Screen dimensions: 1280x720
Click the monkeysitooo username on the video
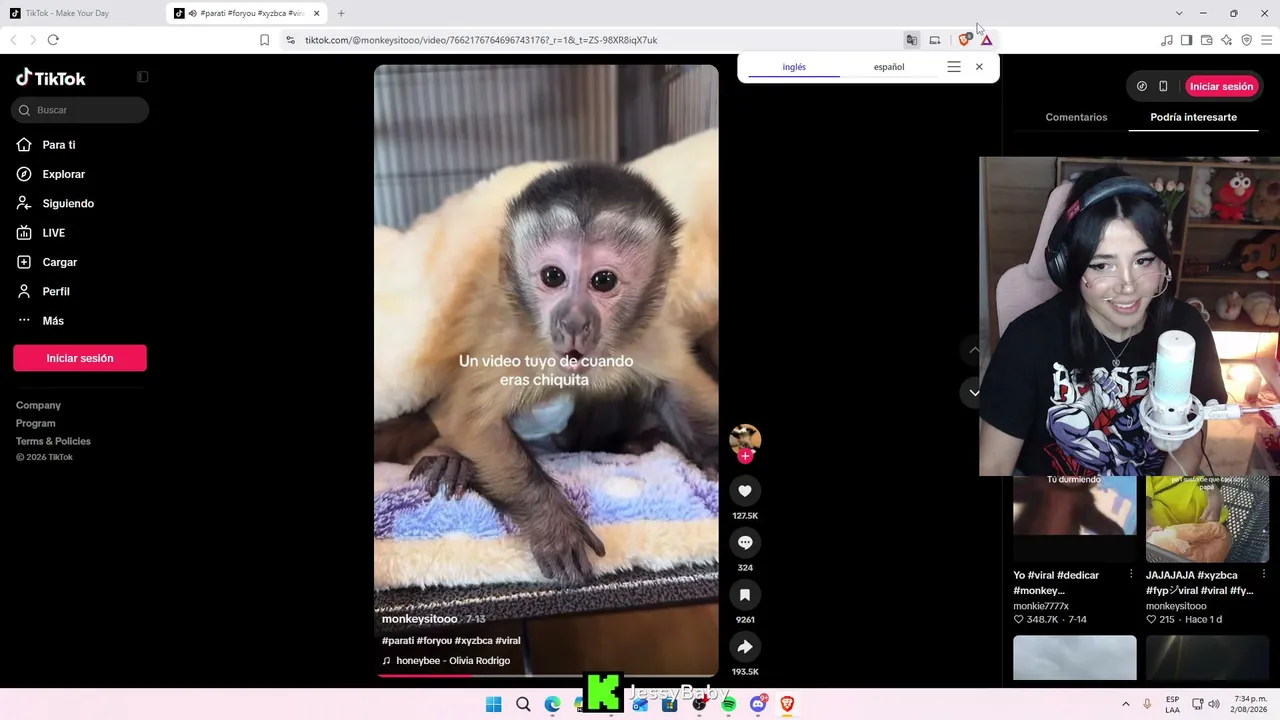[420, 619]
